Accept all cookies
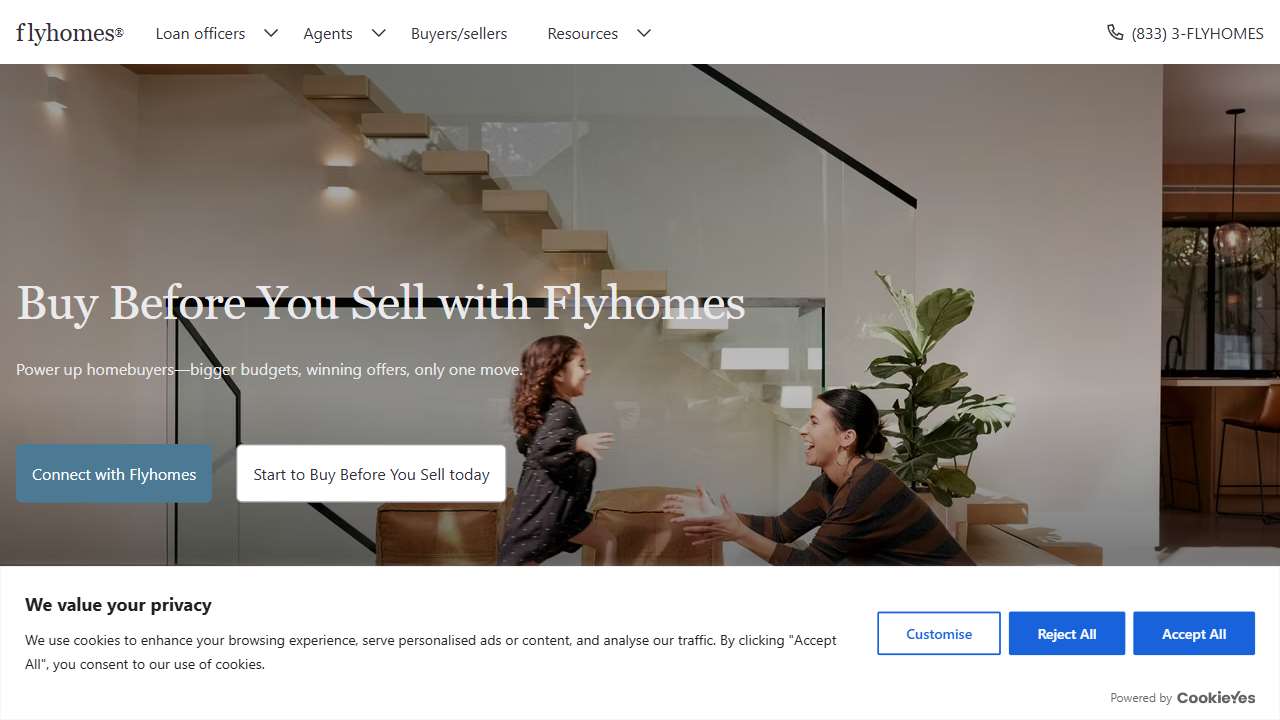The width and height of the screenshot is (1280, 720). point(1194,634)
